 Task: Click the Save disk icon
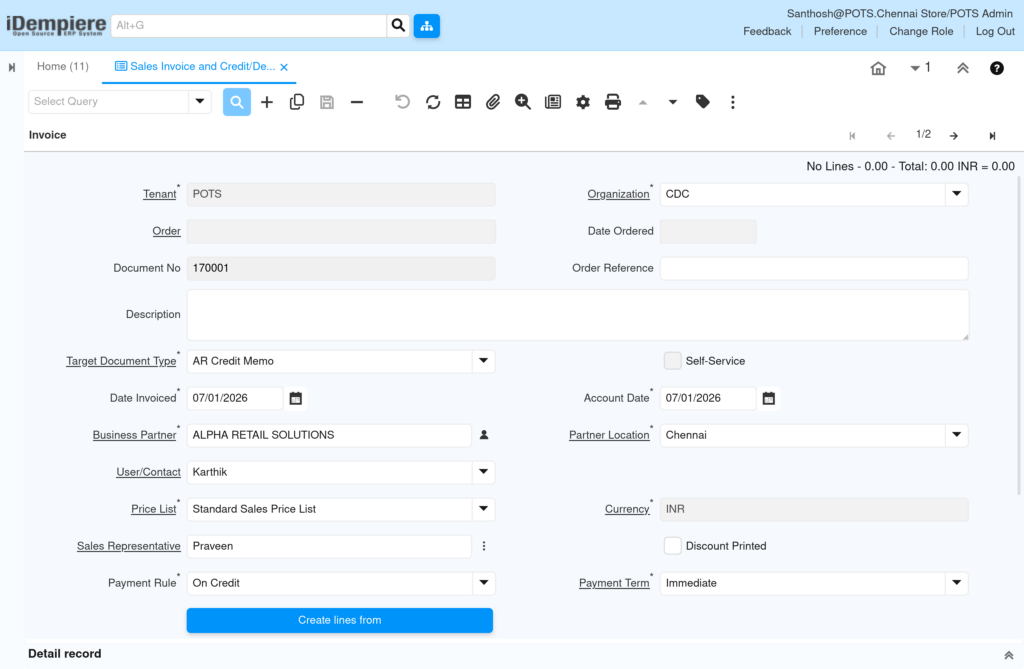pos(327,102)
